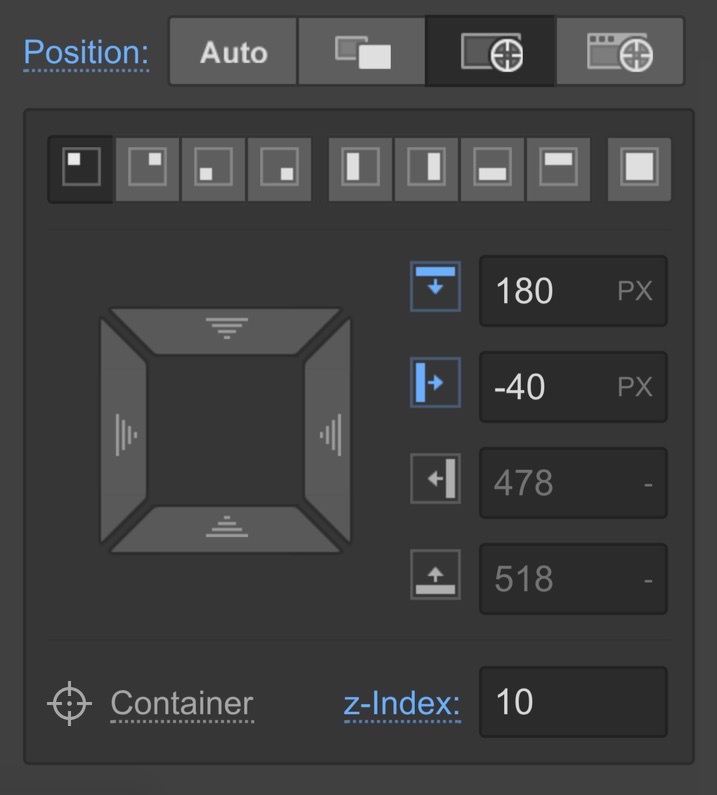The image size is (717, 795).
Task: Toggle the right offset icon
Action: pos(435,479)
